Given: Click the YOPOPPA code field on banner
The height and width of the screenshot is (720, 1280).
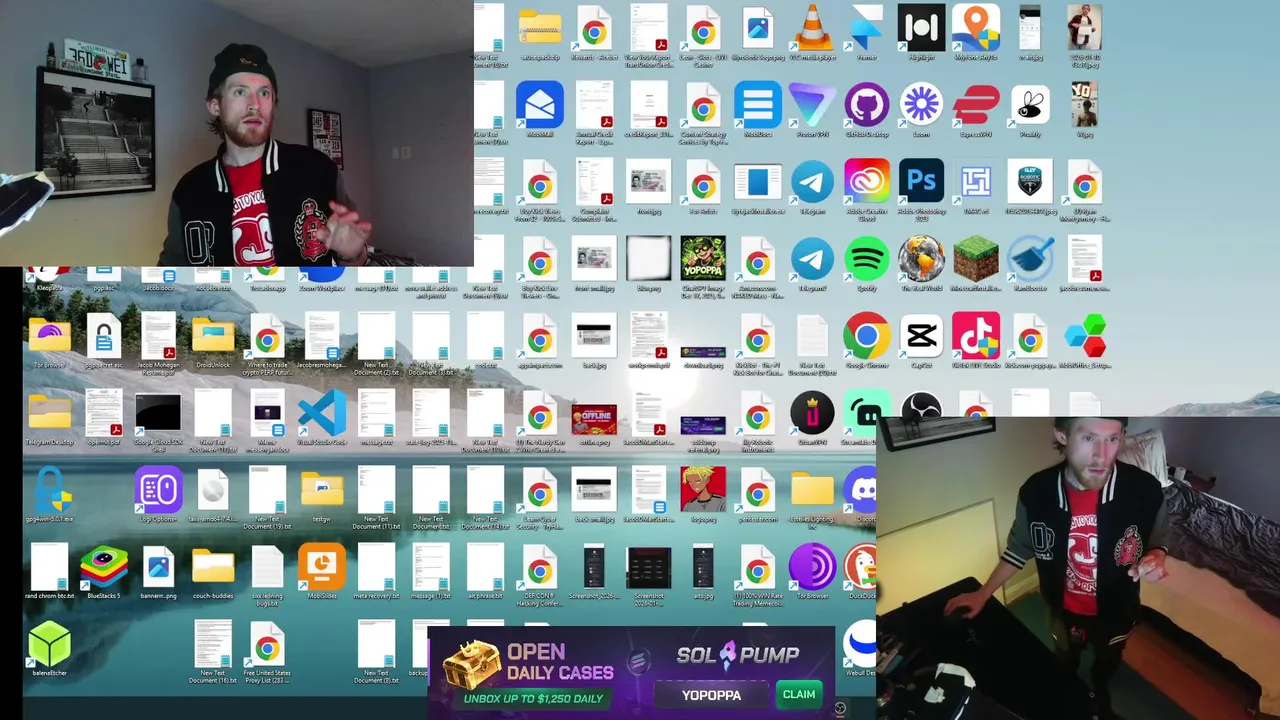Looking at the screenshot, I should pos(712,694).
